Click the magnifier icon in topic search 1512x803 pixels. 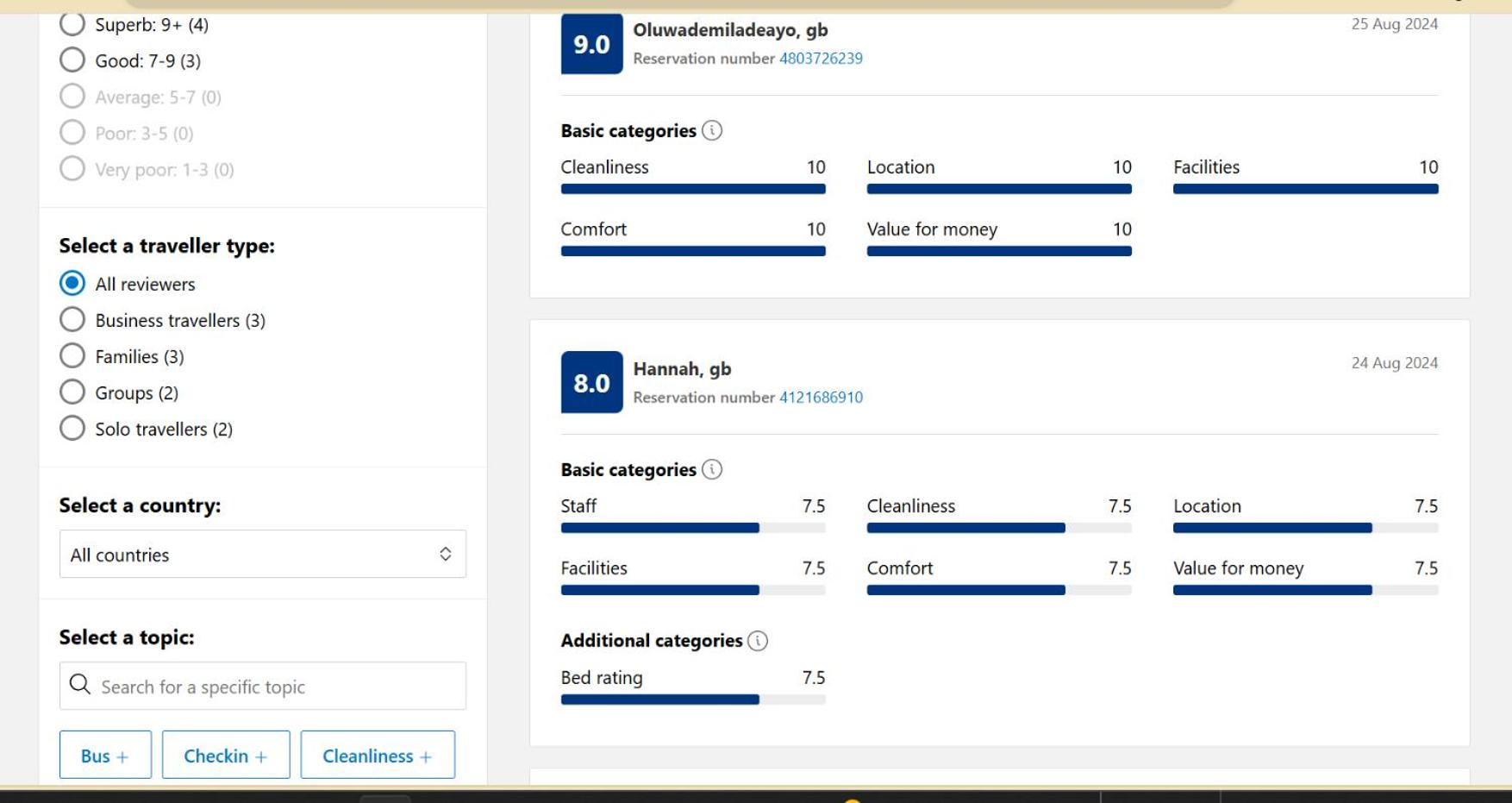coord(80,685)
